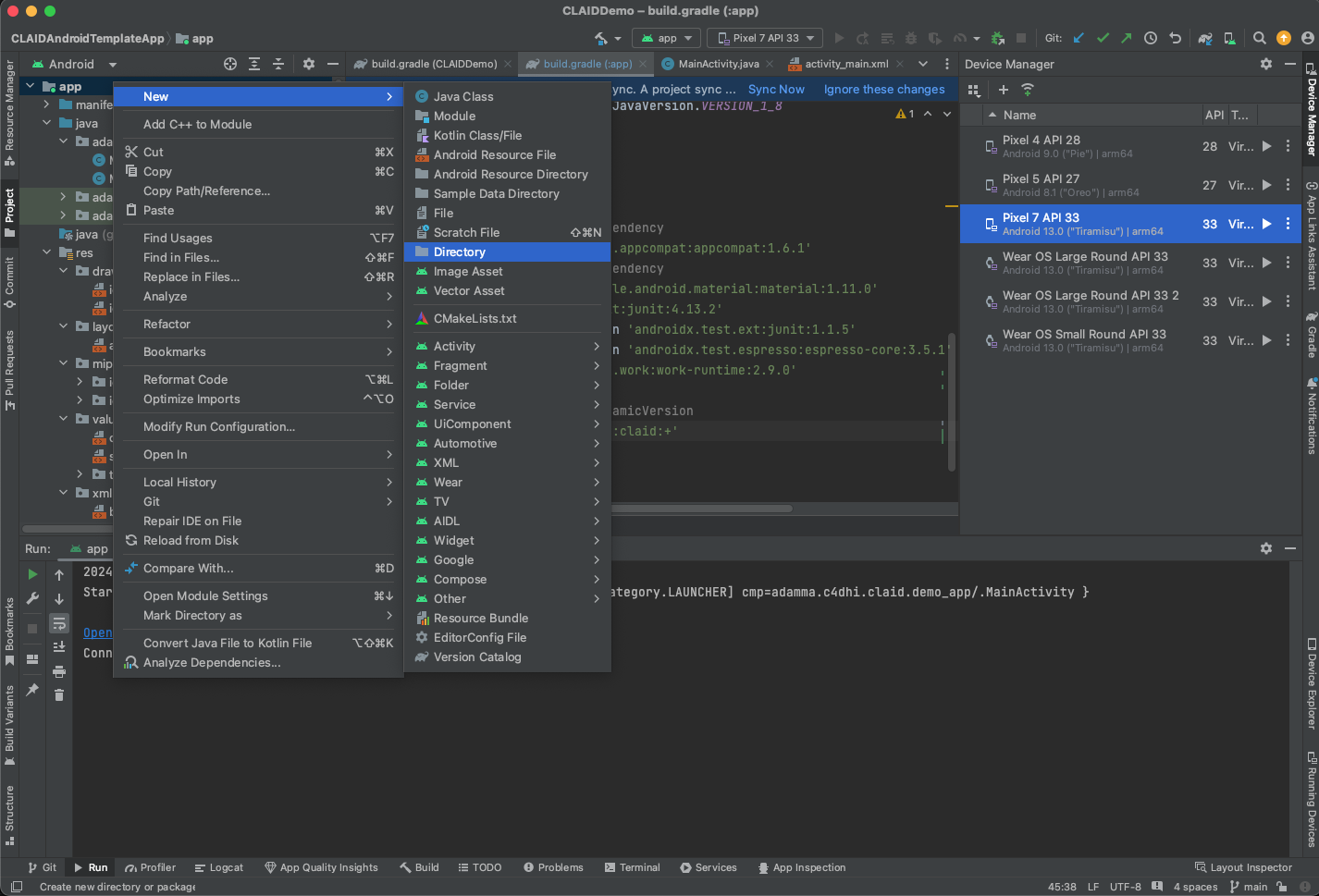
Task: Sort devices by Name column header
Action: point(1019,115)
